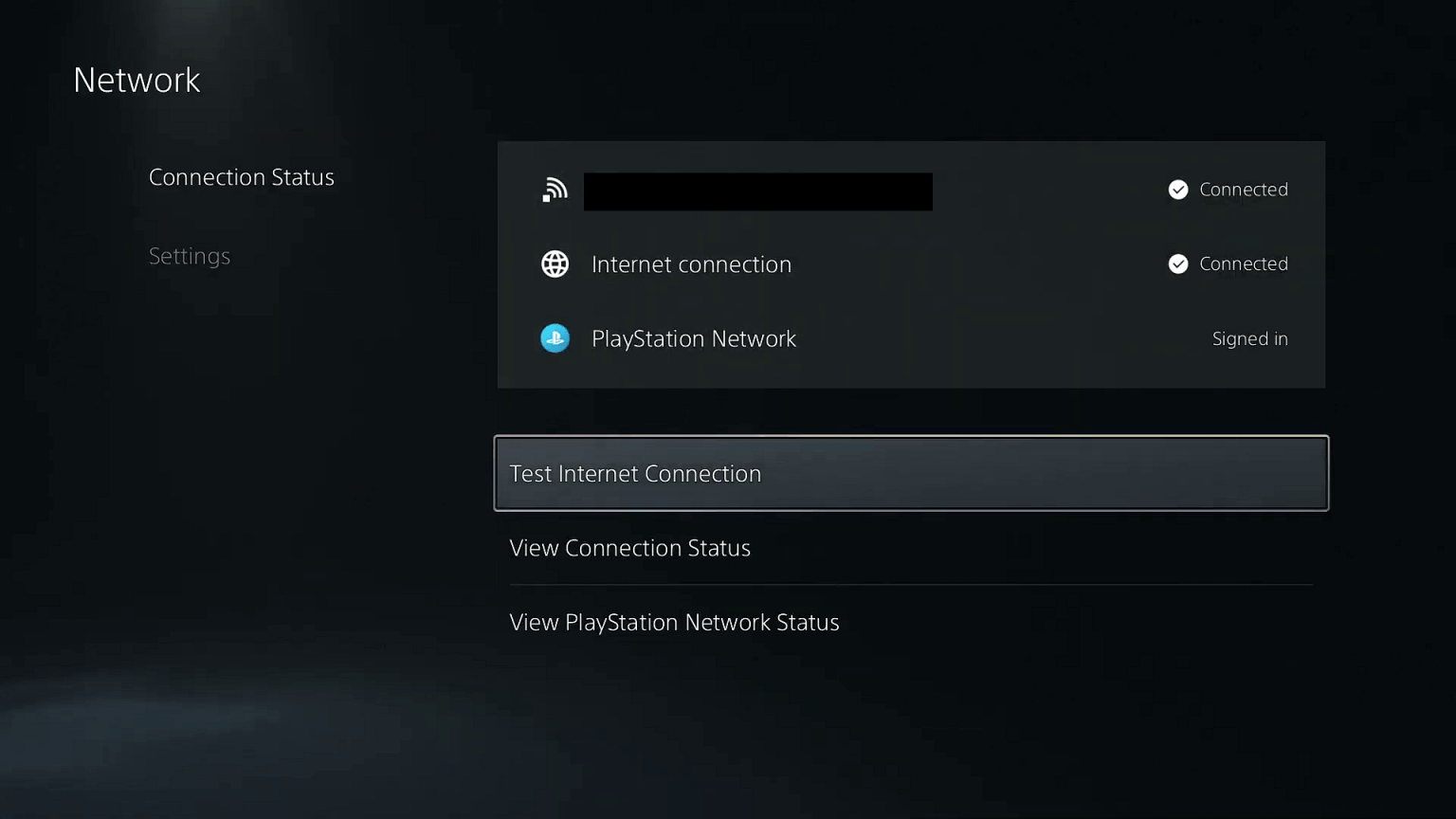Click the Signed in status text
Viewport: 1456px width, 819px height.
coord(1249,338)
